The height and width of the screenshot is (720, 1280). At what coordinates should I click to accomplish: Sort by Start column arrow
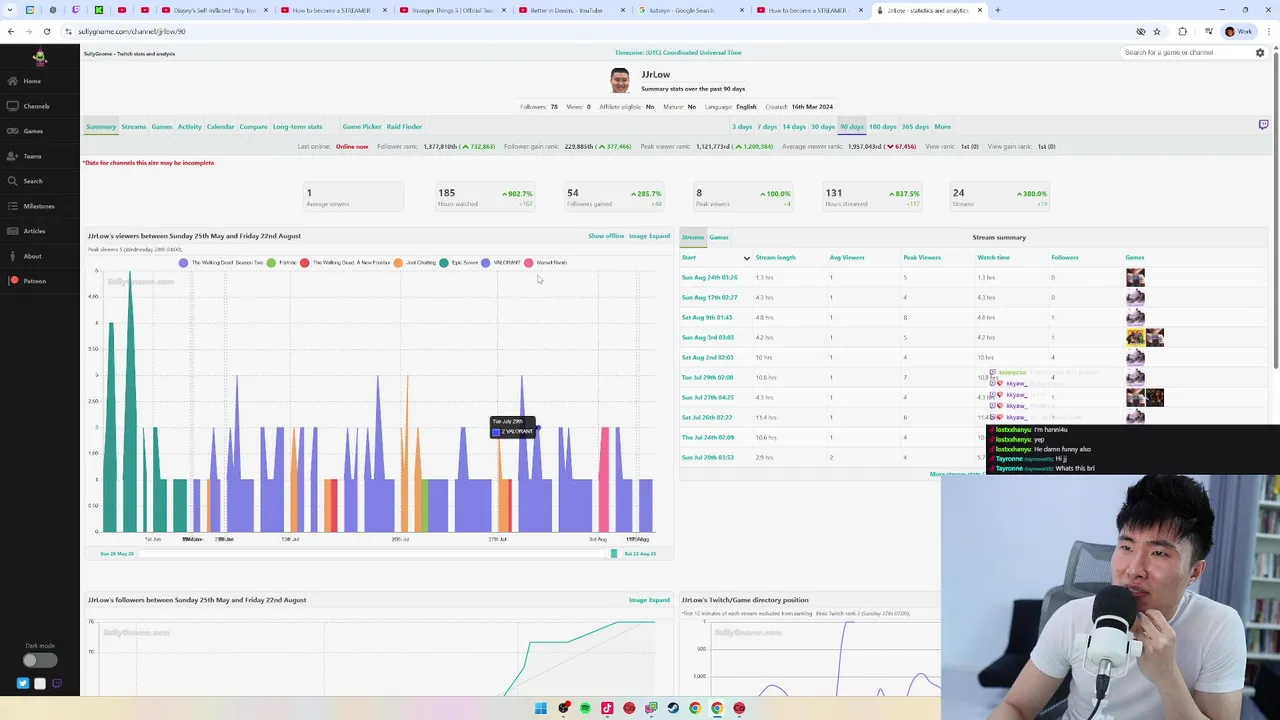[x=746, y=258]
